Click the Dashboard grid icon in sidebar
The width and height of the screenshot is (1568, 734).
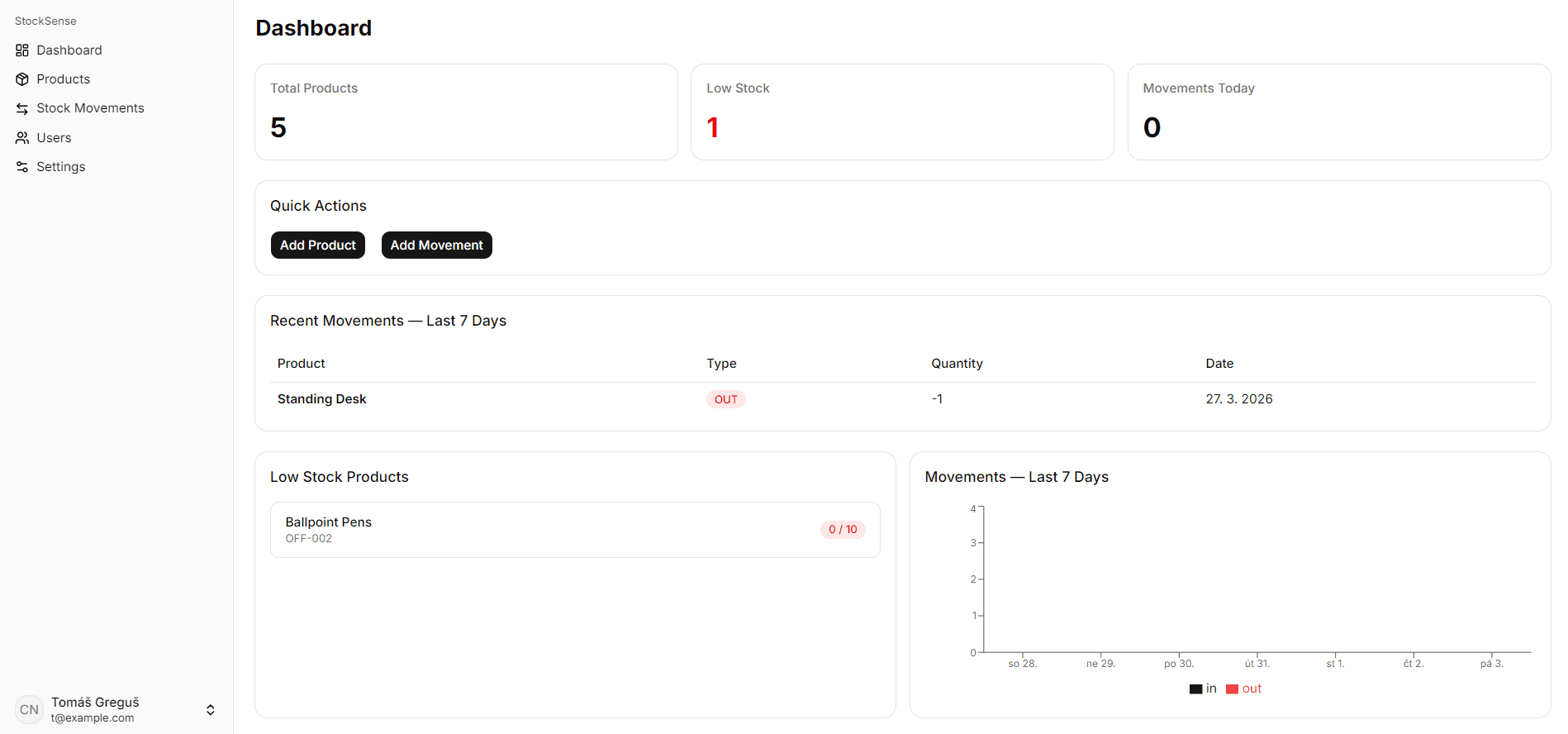[22, 50]
